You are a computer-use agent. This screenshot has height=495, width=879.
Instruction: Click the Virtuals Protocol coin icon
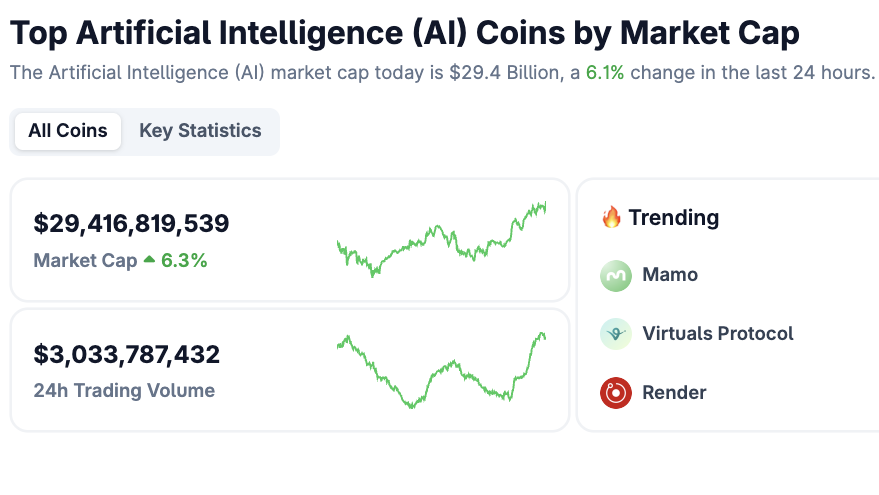click(x=616, y=334)
